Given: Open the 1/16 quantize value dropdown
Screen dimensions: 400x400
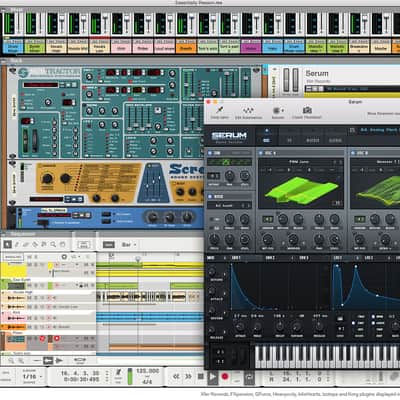Looking at the screenshot, I should [32, 377].
